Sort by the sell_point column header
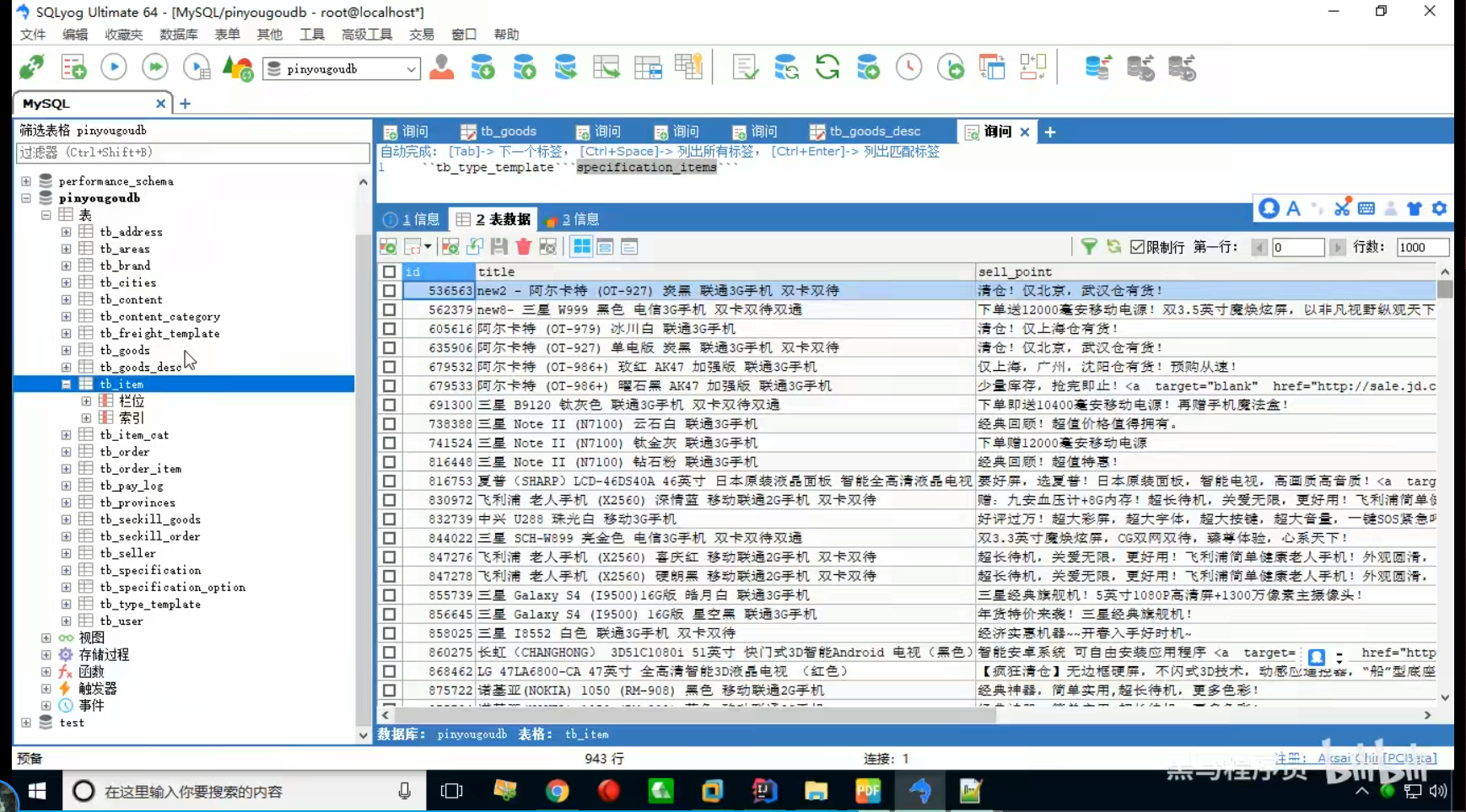The height and width of the screenshot is (812, 1466). point(1206,272)
